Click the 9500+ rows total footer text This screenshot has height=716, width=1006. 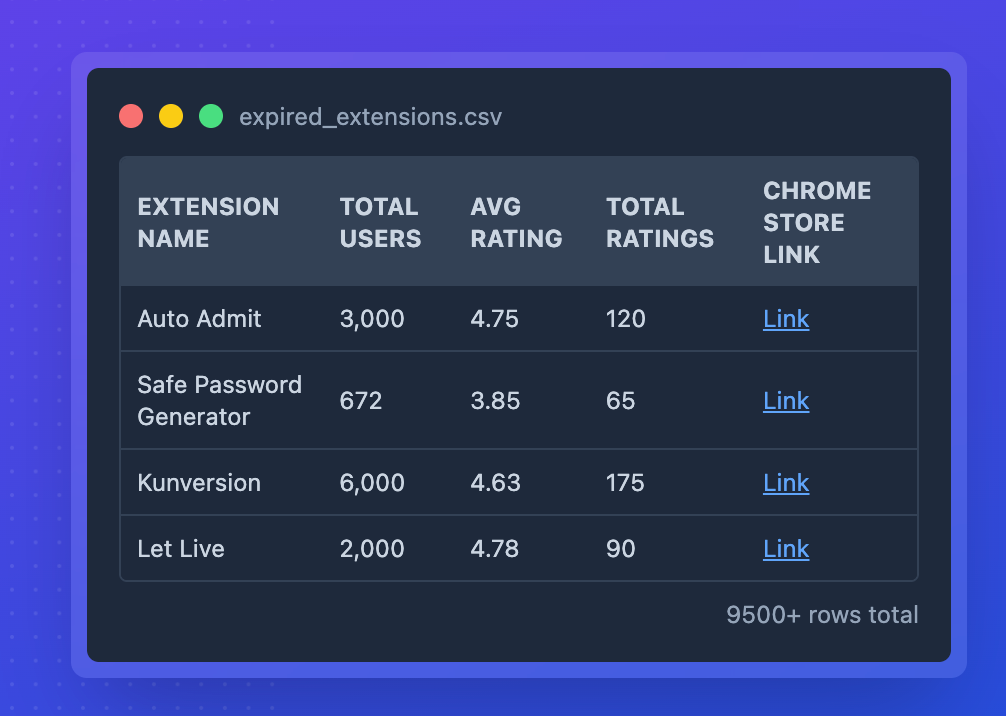tap(822, 614)
